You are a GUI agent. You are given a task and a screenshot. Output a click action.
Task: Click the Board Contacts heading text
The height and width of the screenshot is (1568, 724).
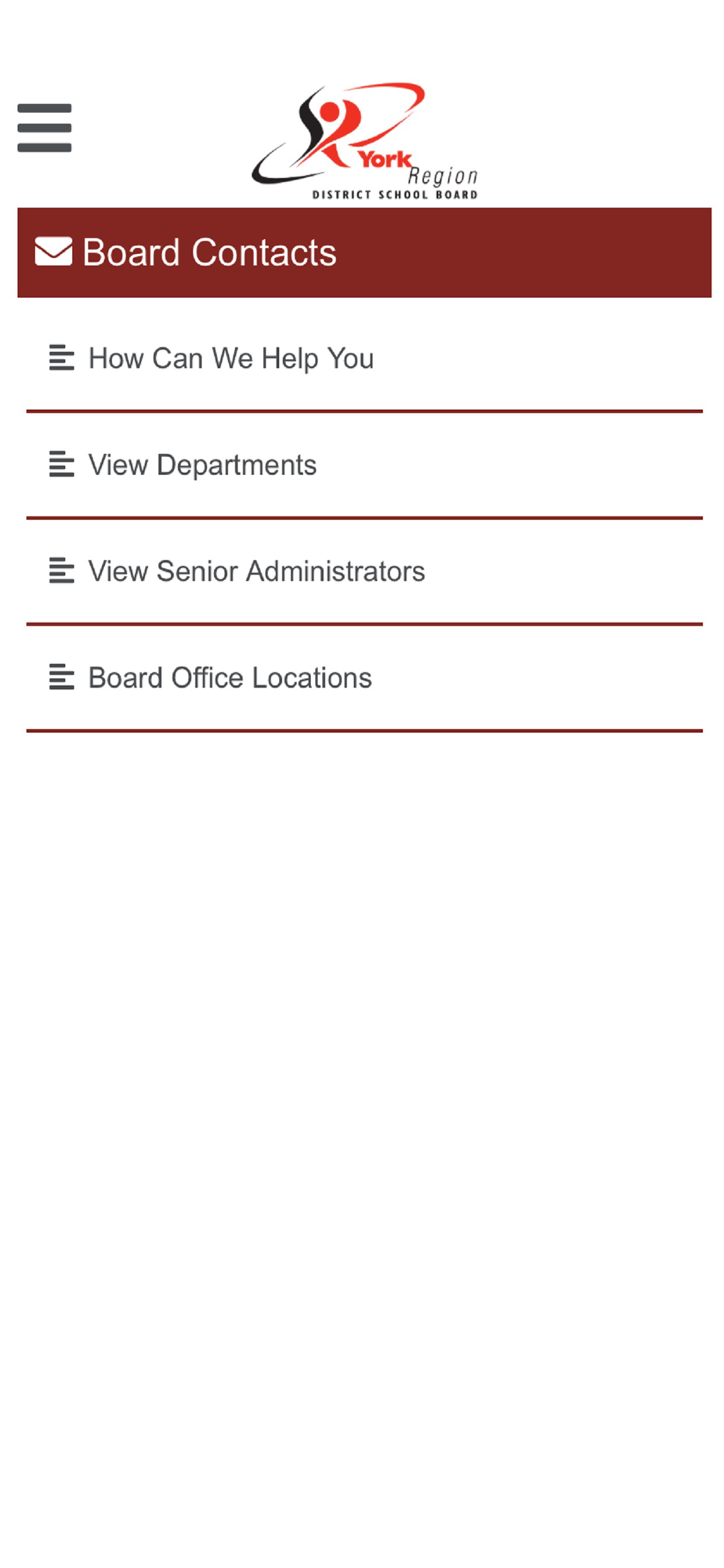tap(209, 252)
